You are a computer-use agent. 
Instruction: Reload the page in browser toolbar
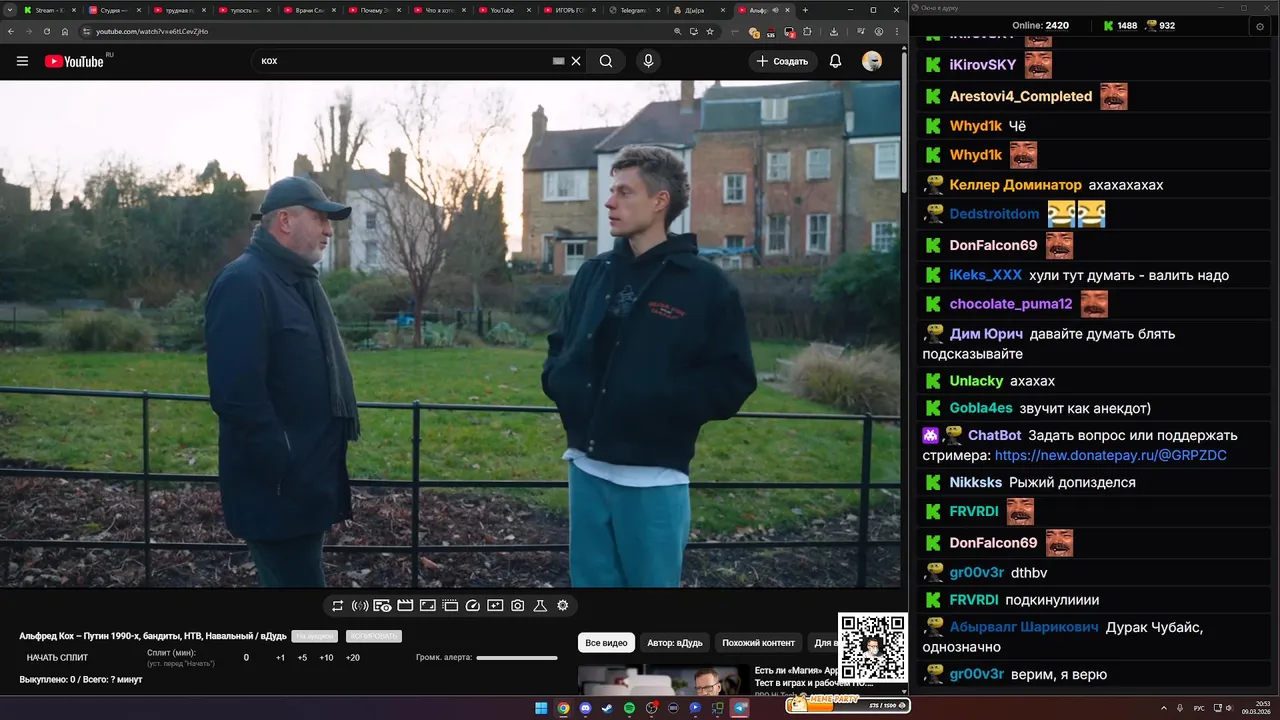[x=46, y=31]
